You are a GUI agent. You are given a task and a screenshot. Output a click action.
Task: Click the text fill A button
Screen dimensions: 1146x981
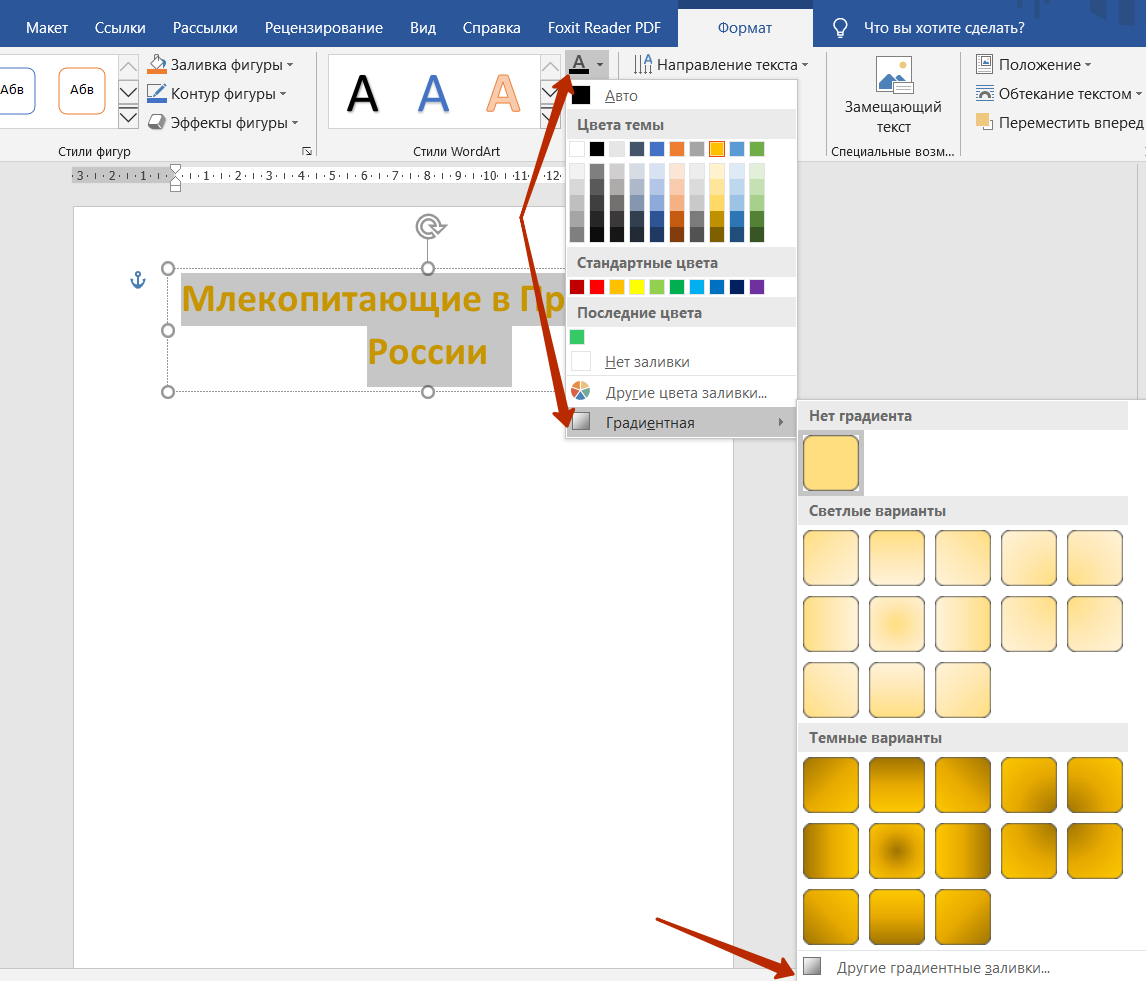(x=579, y=64)
